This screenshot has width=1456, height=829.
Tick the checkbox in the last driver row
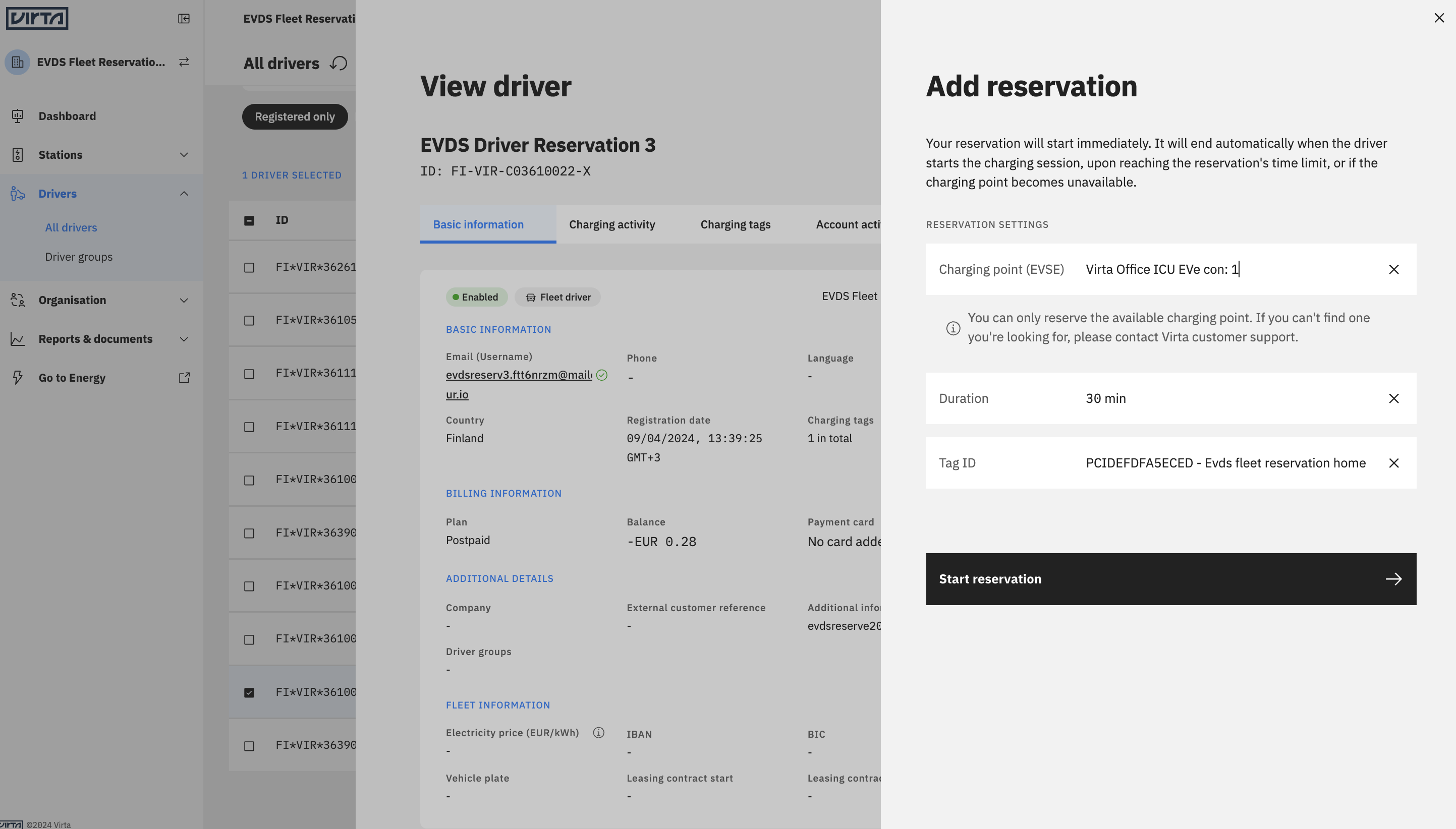tap(249, 746)
